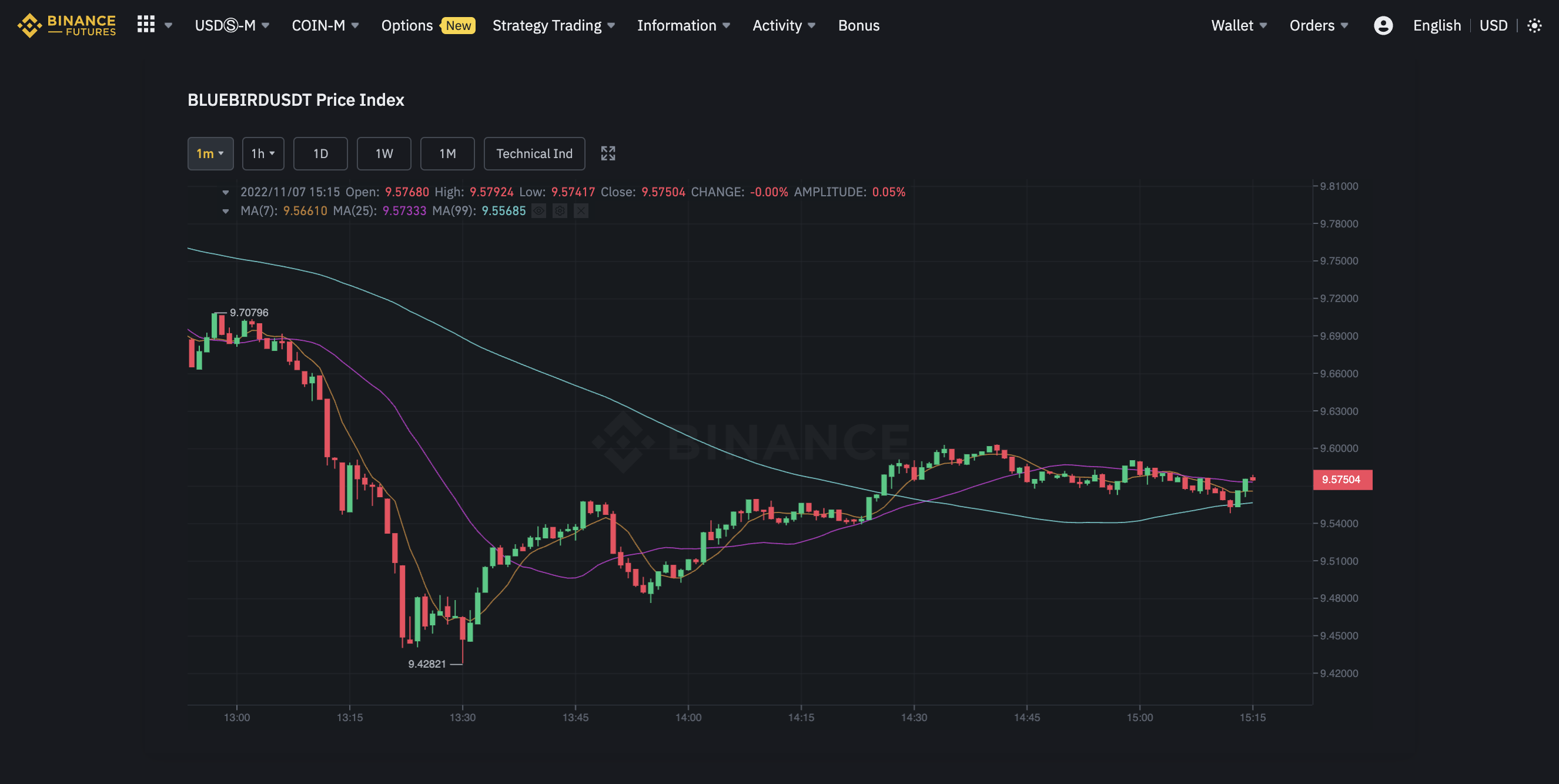Collapse the OHLC data legend arrow
The height and width of the screenshot is (784, 1559).
[226, 192]
